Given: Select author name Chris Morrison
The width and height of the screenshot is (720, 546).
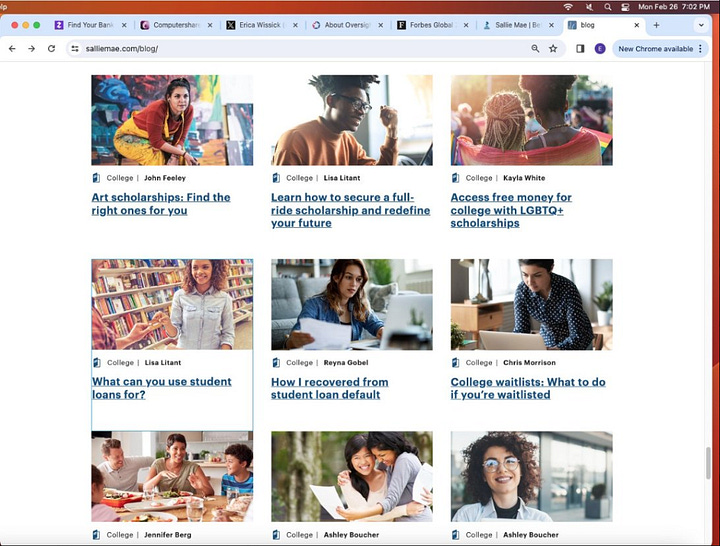Looking at the screenshot, I should tap(529, 362).
